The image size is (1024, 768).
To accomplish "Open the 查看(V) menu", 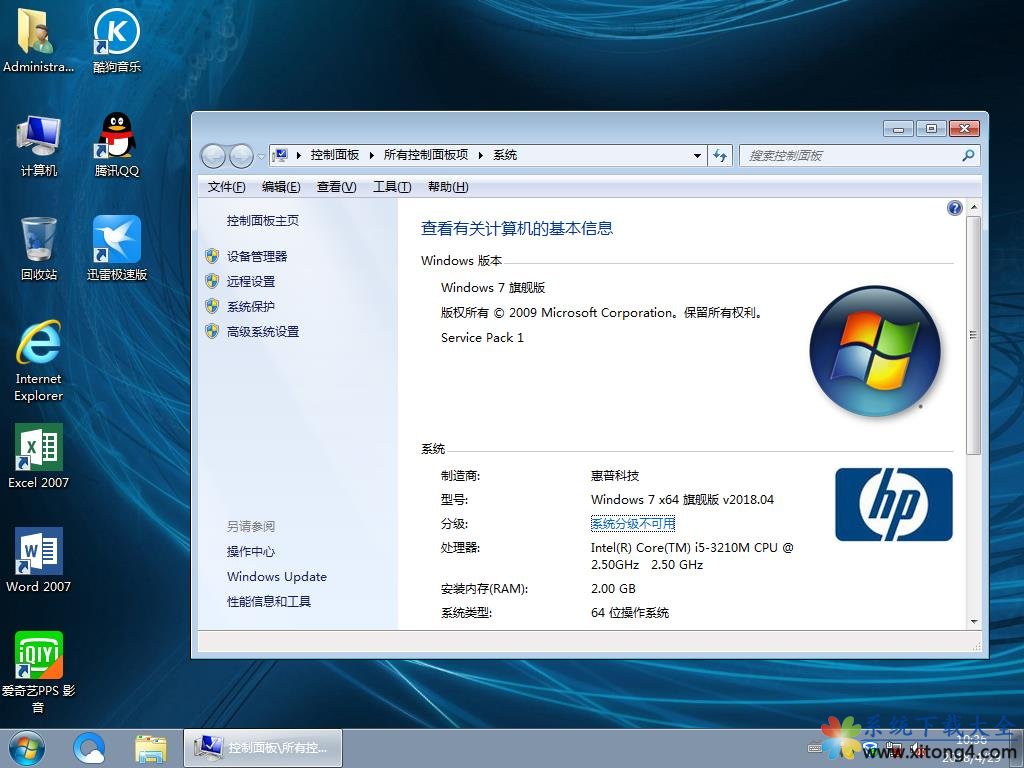I will pos(336,187).
